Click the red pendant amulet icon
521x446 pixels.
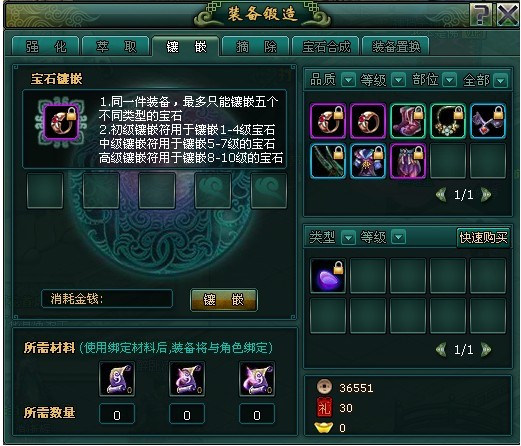[x=488, y=121]
